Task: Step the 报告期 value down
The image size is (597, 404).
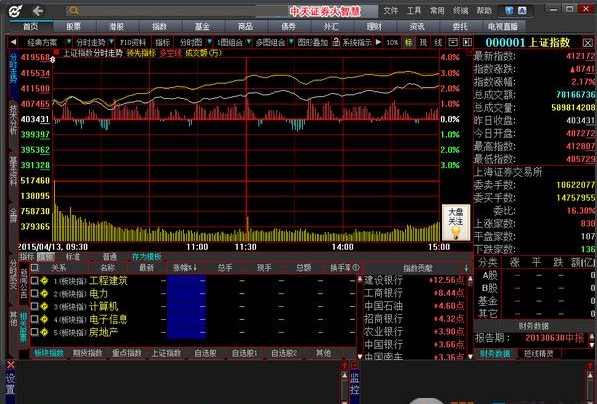Action: pos(592,344)
